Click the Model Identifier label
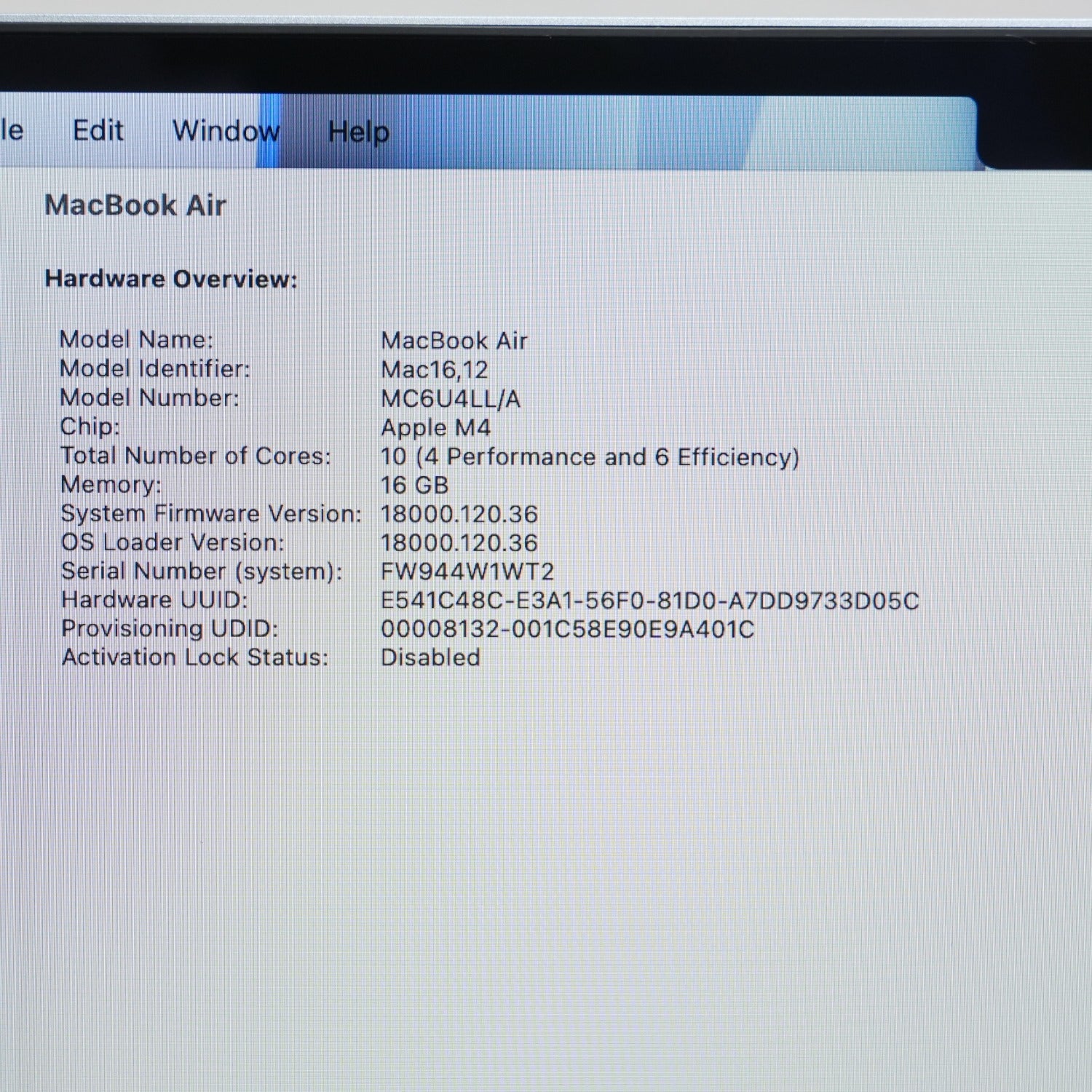This screenshot has height=1092, width=1092. (x=154, y=368)
